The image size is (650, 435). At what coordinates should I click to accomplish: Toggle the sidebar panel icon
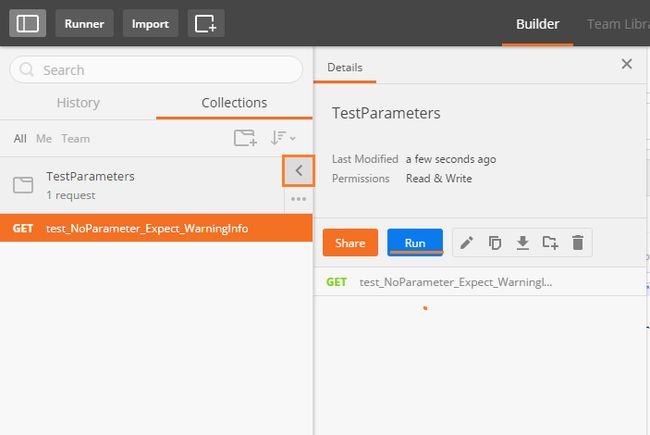click(27, 23)
